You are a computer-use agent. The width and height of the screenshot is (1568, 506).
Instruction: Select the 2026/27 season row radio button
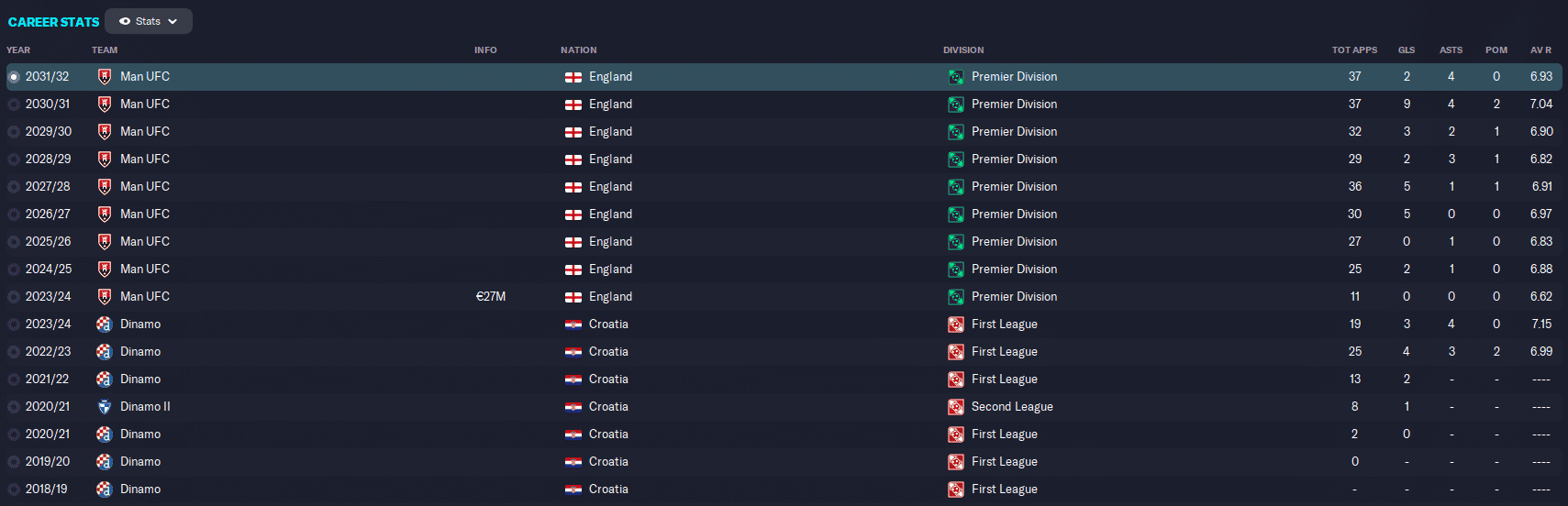[14, 214]
